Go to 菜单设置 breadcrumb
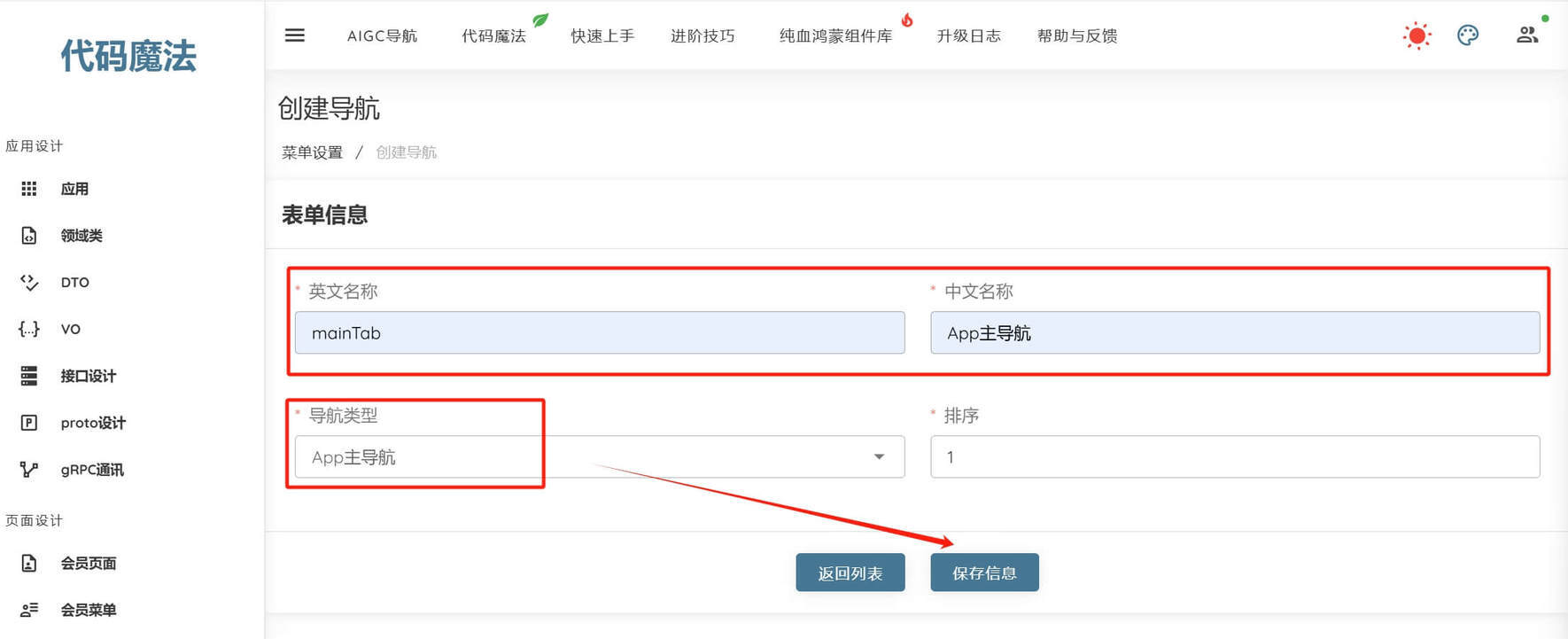The height and width of the screenshot is (639, 1568). [312, 152]
